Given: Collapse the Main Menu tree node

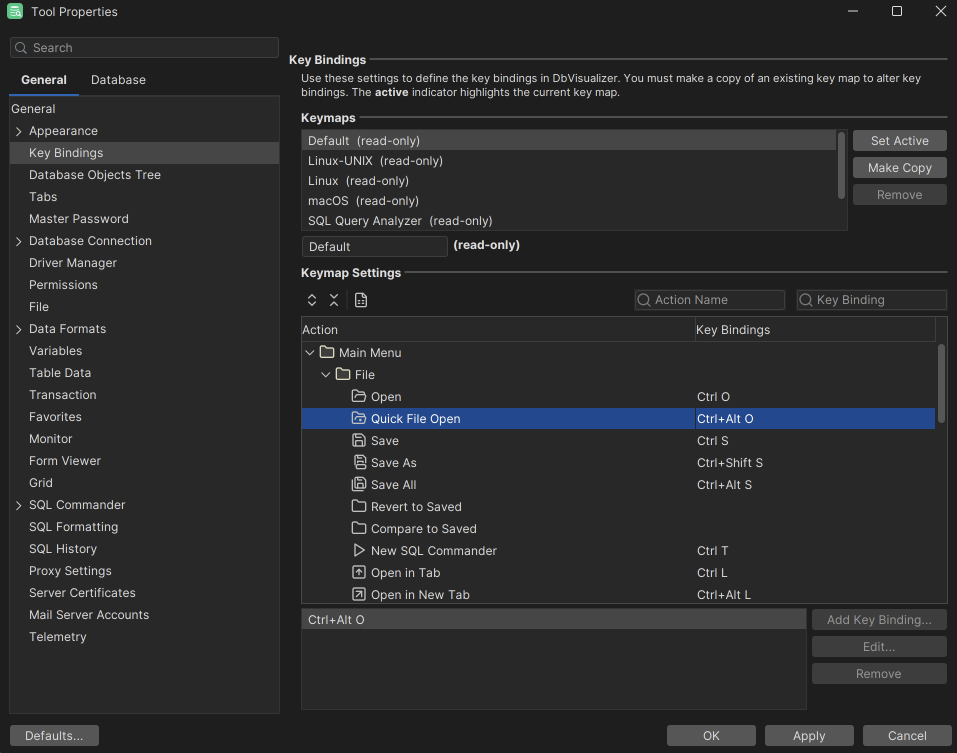Looking at the screenshot, I should [309, 352].
